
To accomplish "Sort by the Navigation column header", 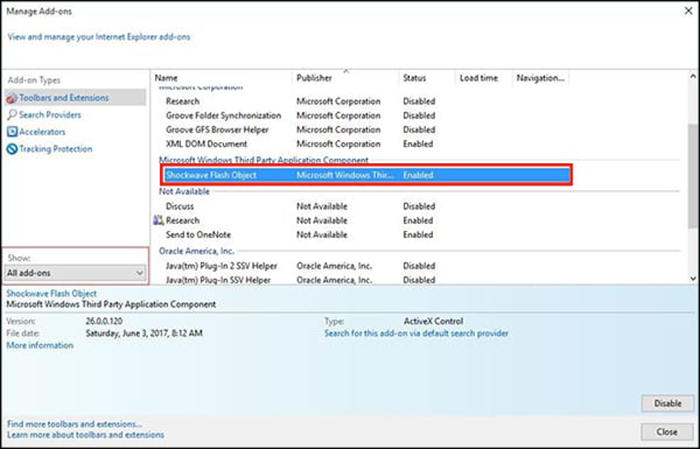I will (540, 78).
